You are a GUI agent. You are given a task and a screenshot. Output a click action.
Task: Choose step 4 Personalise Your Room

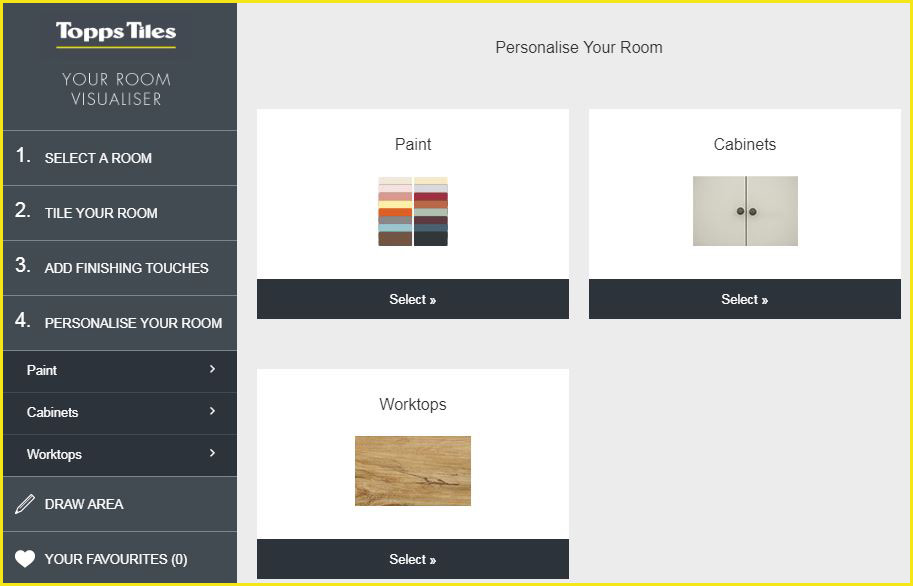point(120,323)
